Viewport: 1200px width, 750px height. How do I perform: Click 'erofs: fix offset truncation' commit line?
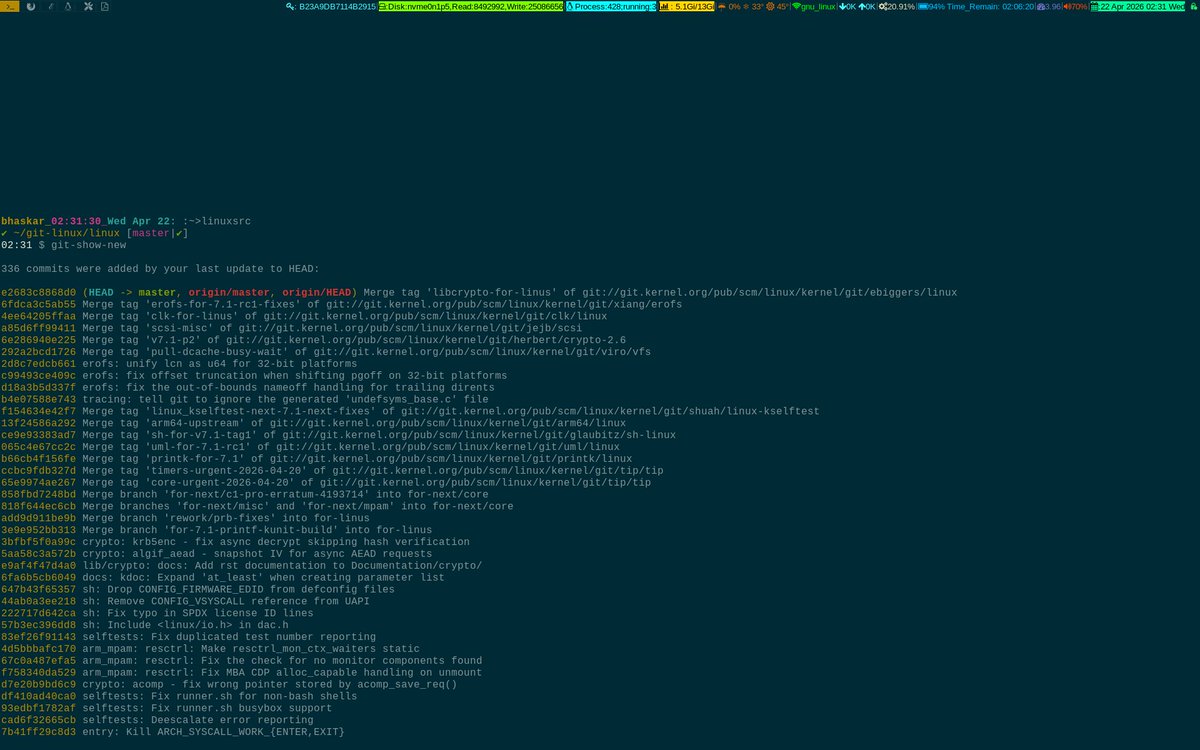click(254, 377)
